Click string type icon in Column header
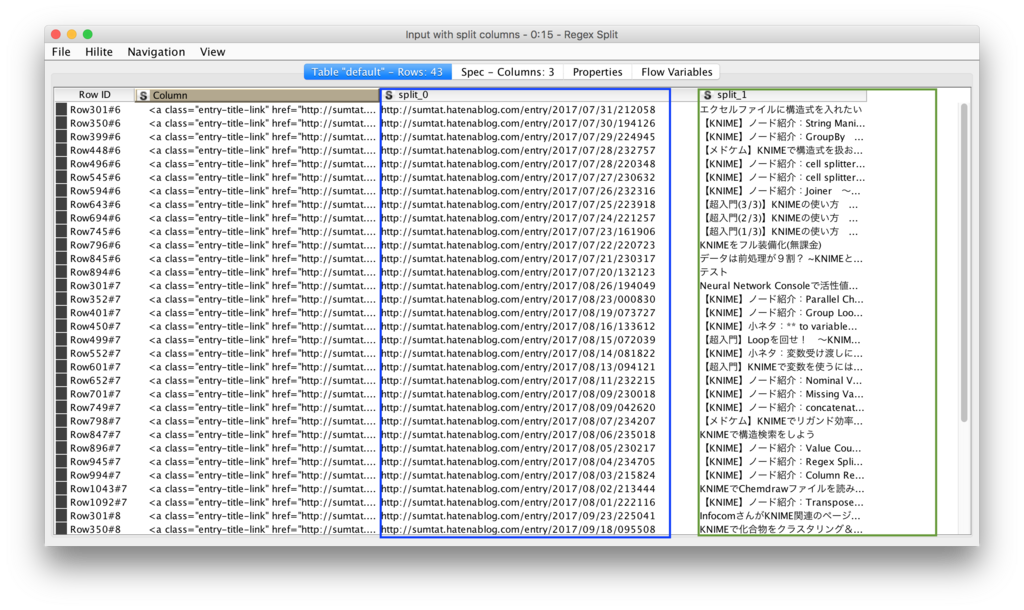Screen dimensions: 1024x610 click(x=143, y=95)
